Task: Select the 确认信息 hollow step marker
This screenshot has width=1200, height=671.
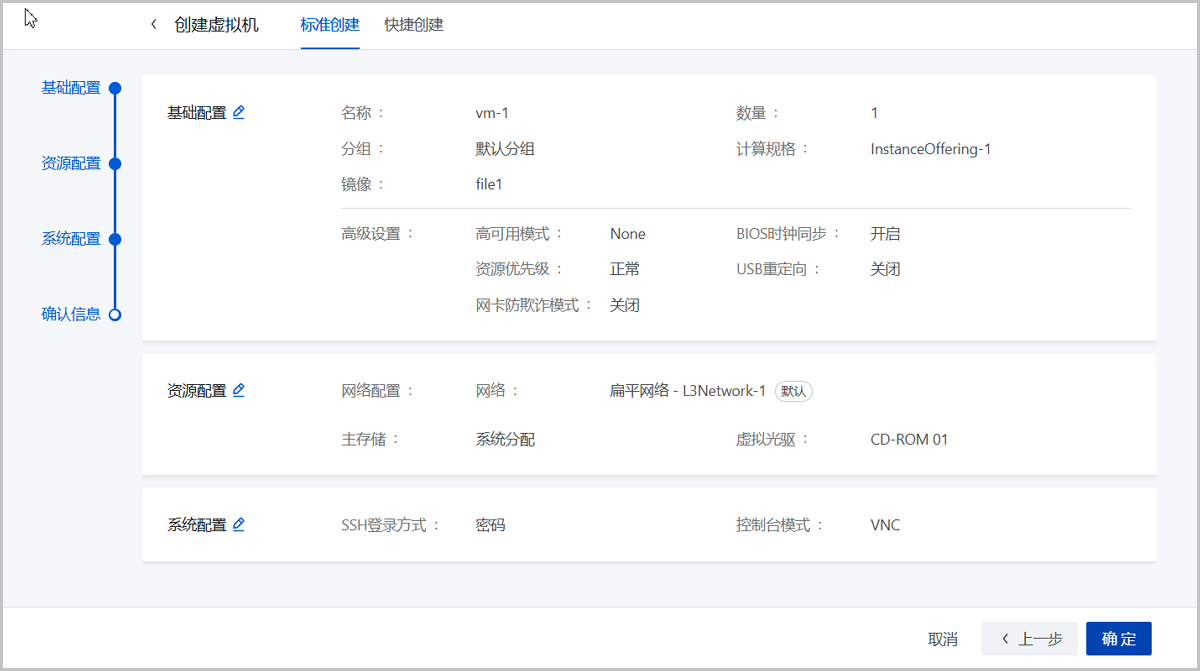Action: pos(115,314)
